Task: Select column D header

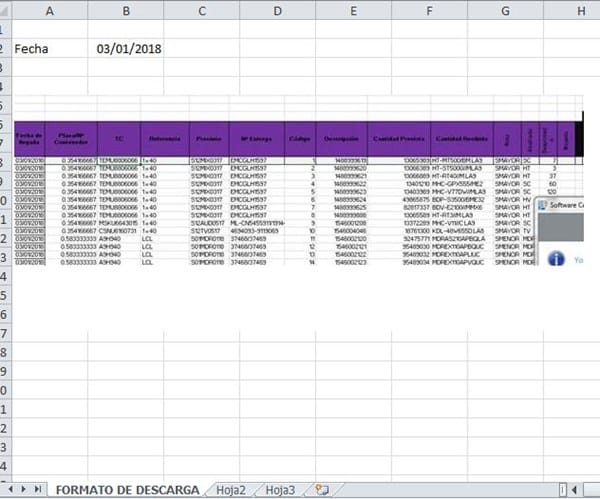Action: (x=277, y=10)
